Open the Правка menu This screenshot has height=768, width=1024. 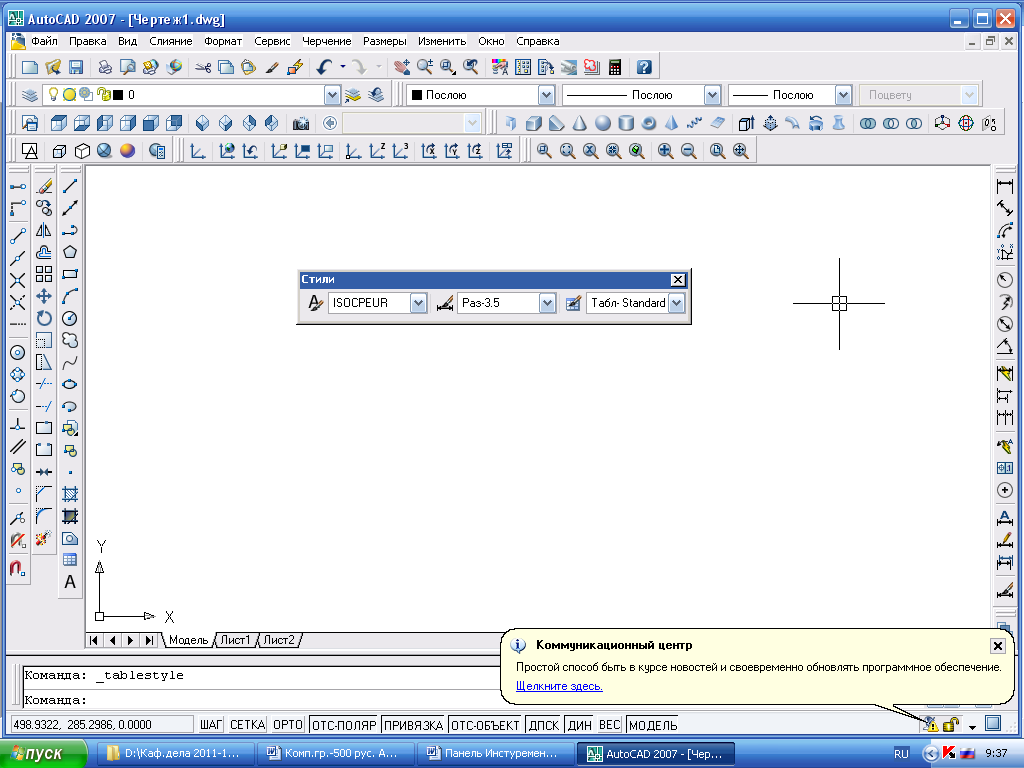[x=88, y=41]
